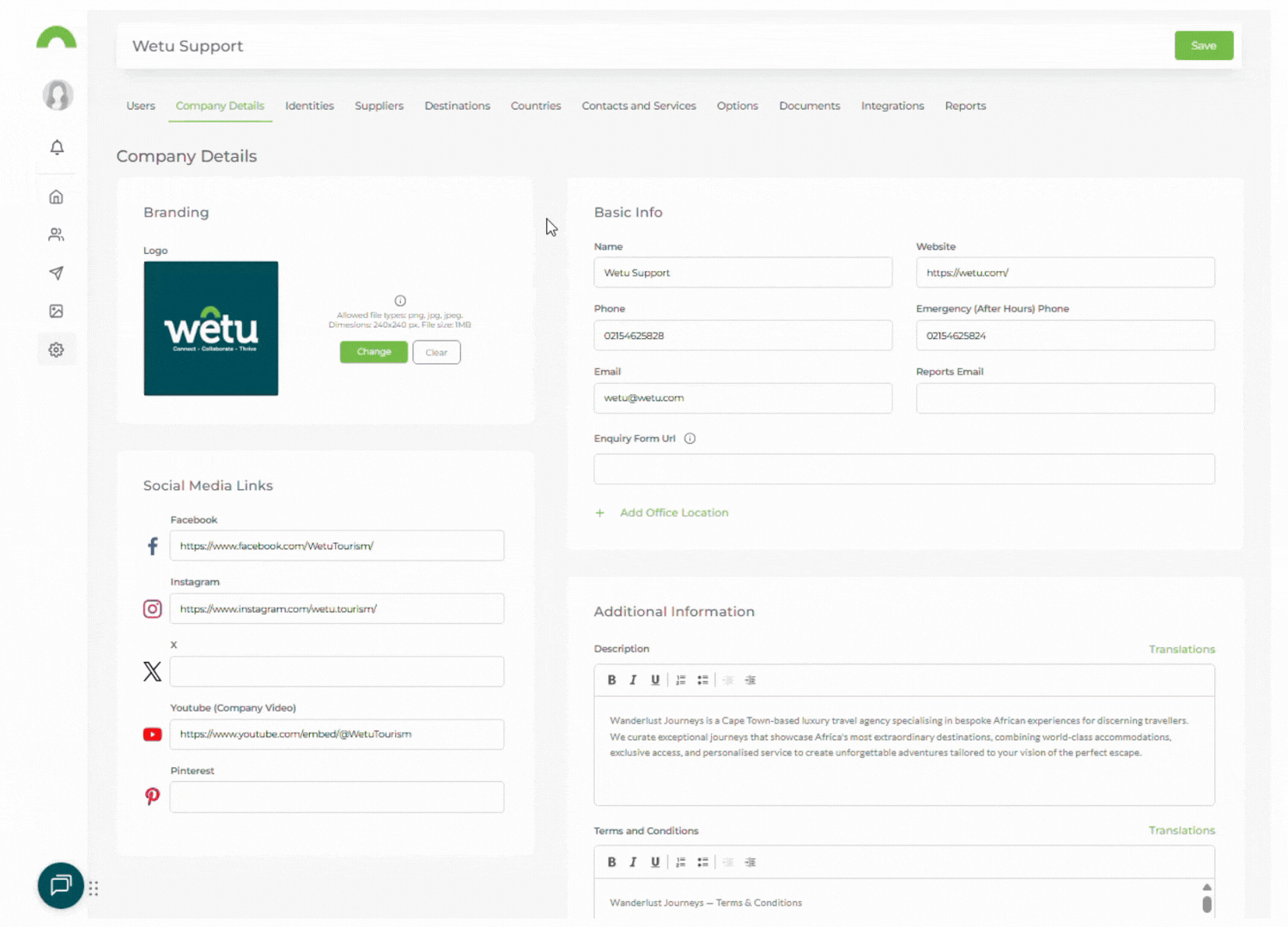Open the image gallery sidebar icon
The width and height of the screenshot is (1288, 927).
tap(57, 311)
